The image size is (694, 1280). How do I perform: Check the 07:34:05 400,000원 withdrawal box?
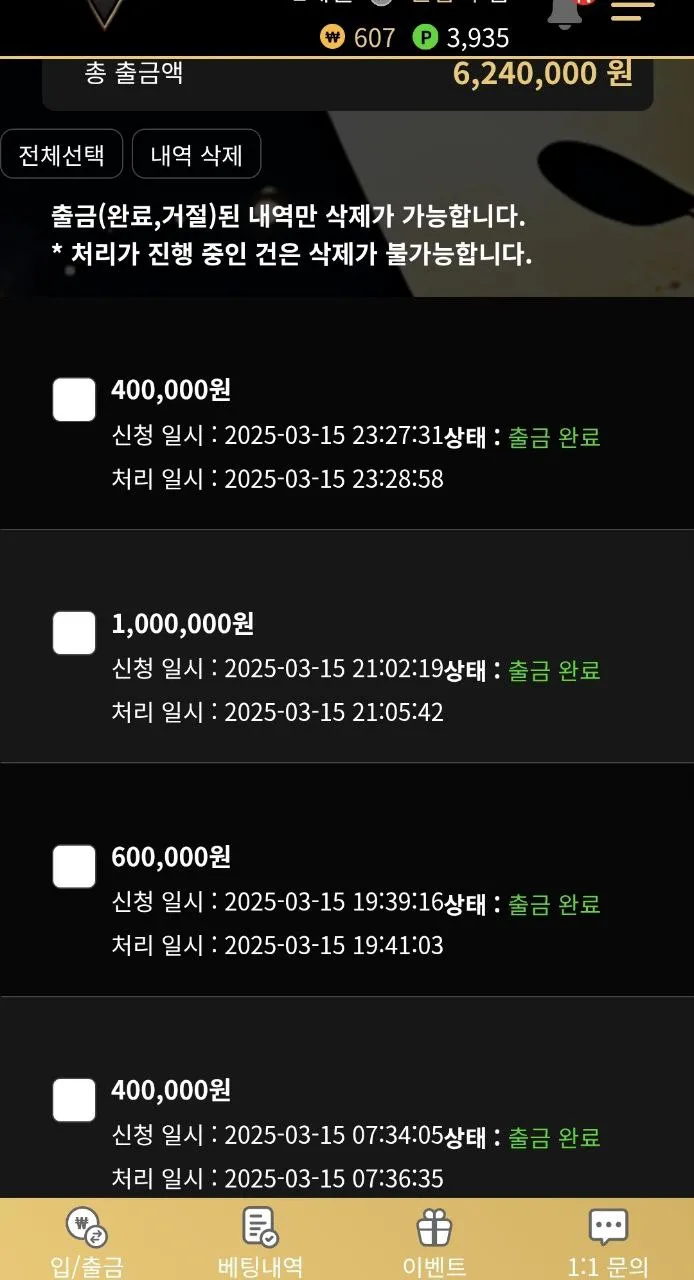74,1100
